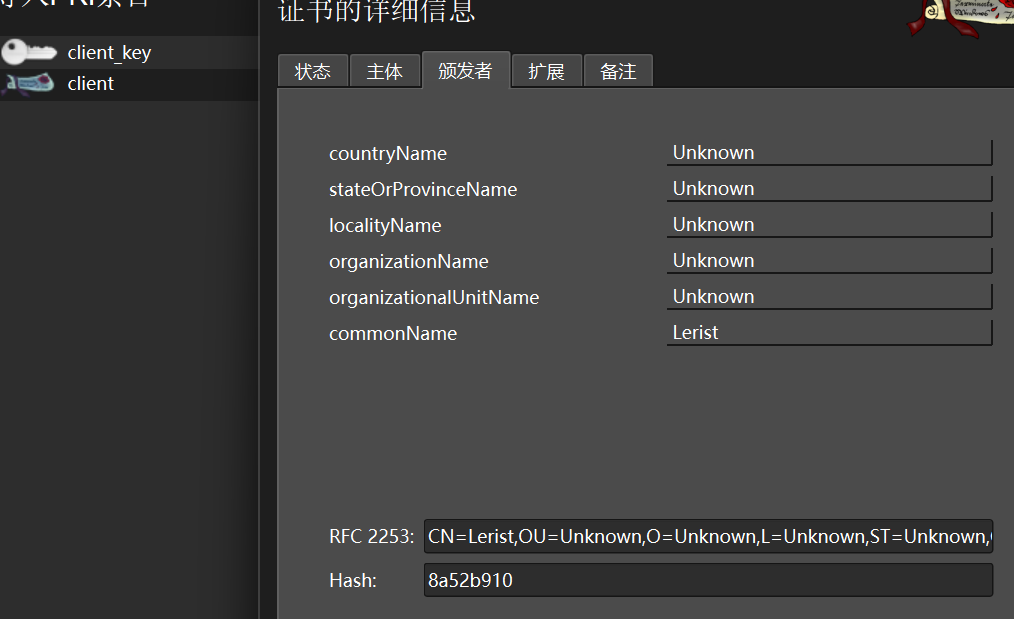1014x619 pixels.
Task: Click the certificate icon beside client
Action: (x=29, y=84)
